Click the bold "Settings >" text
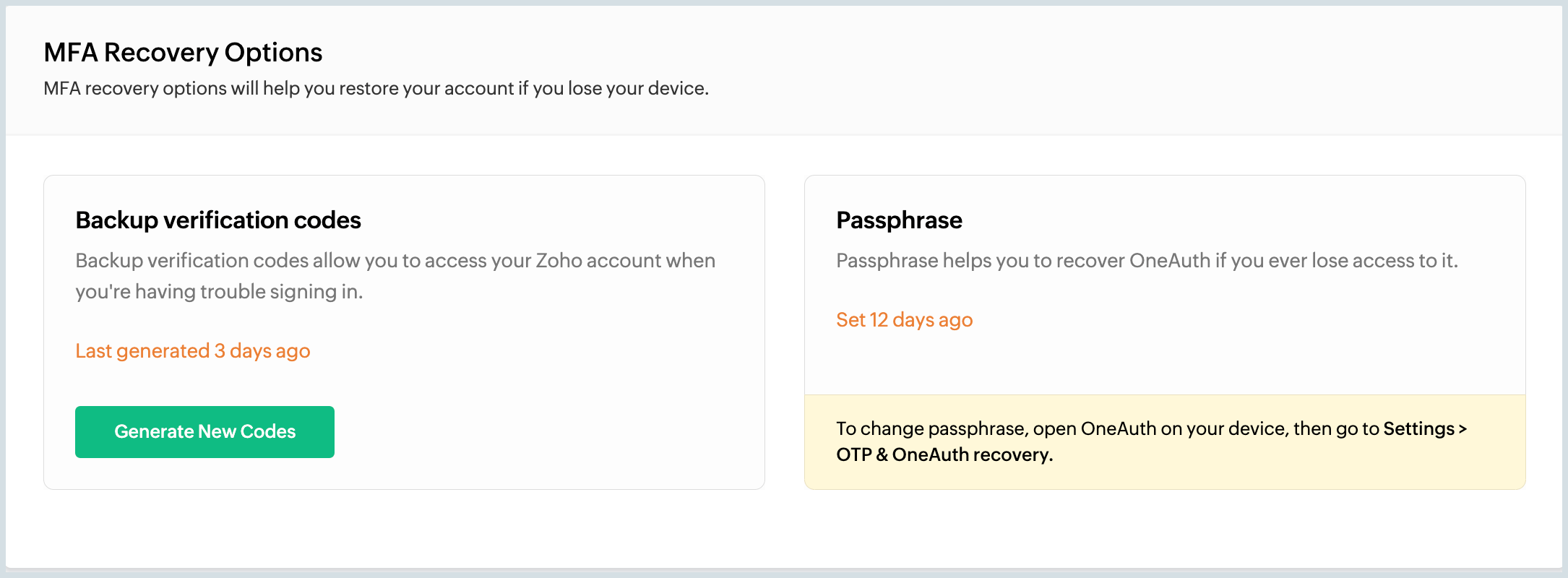The width and height of the screenshot is (1568, 578). click(1425, 429)
